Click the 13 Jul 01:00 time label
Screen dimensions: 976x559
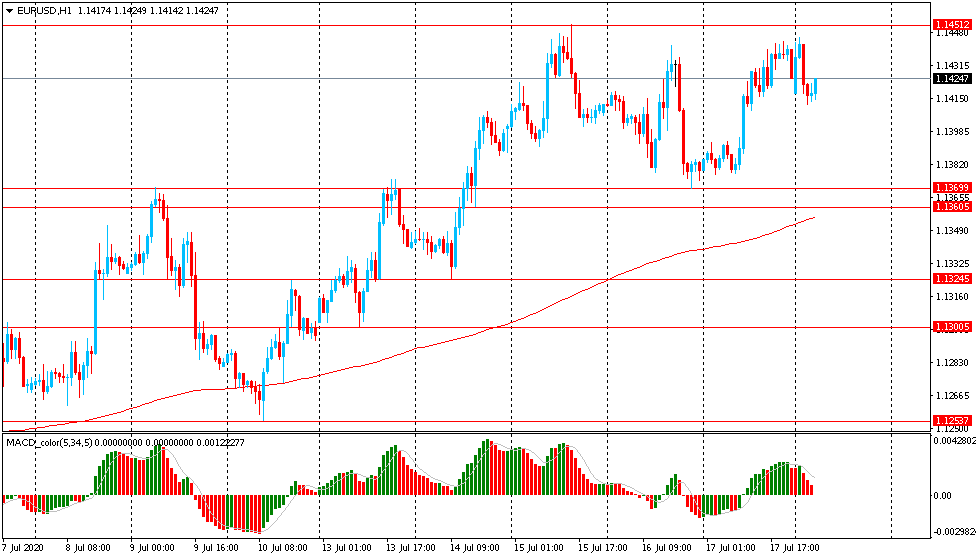point(347,548)
